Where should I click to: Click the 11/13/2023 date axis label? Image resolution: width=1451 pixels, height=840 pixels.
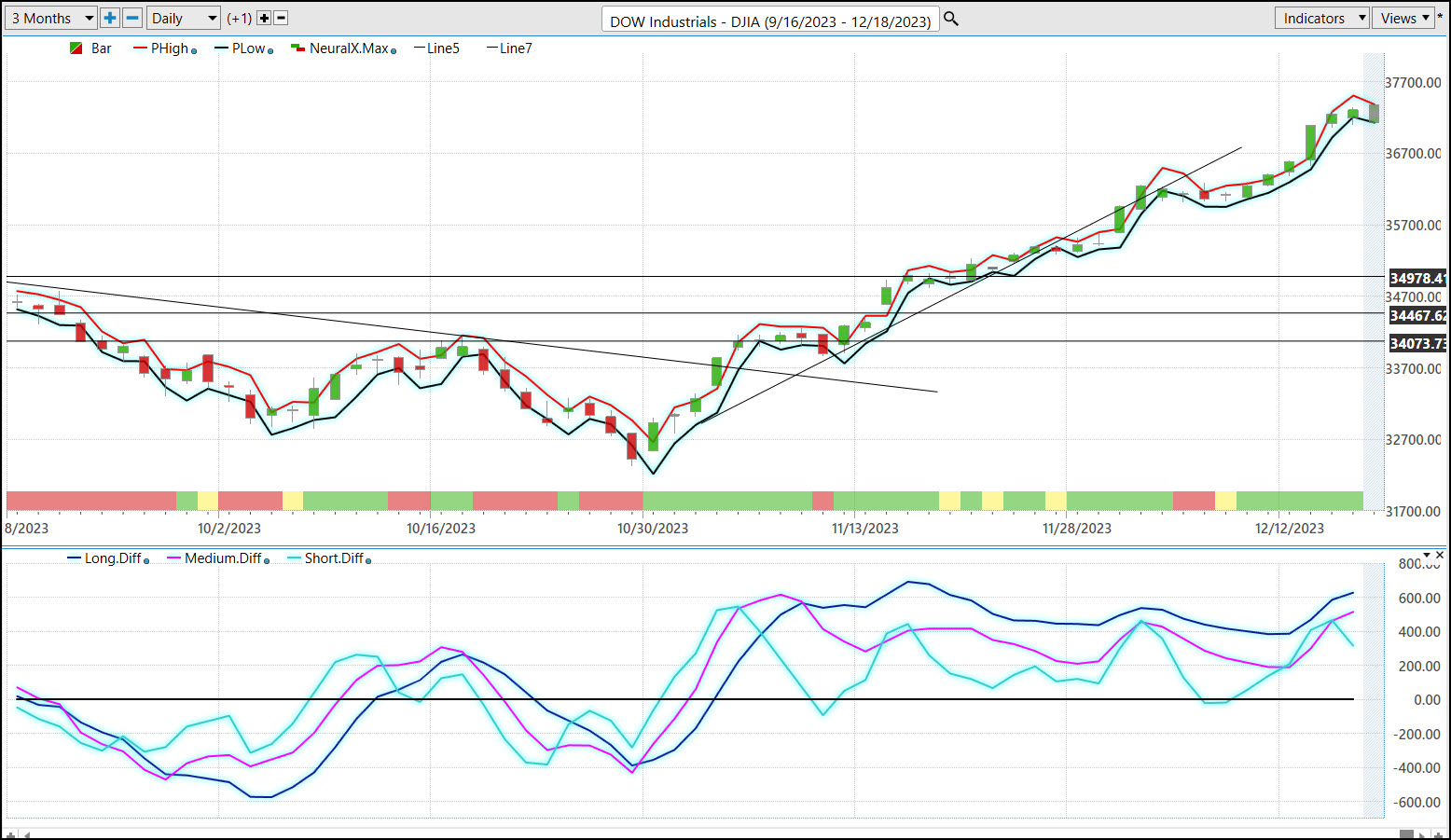865,529
